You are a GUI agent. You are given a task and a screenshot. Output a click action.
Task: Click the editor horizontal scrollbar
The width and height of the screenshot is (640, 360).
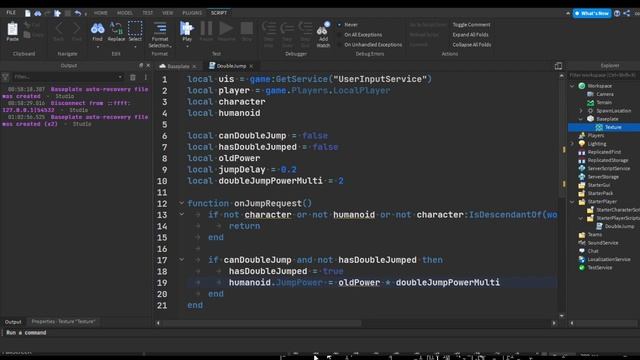click(x=262, y=323)
